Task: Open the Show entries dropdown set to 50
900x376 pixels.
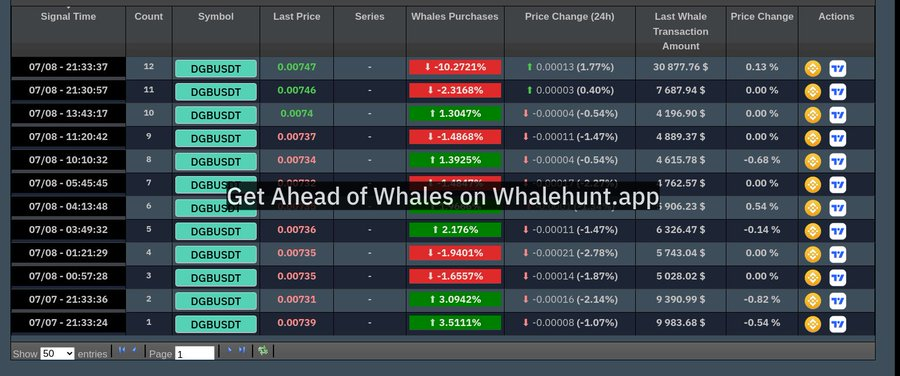Action: coord(57,354)
